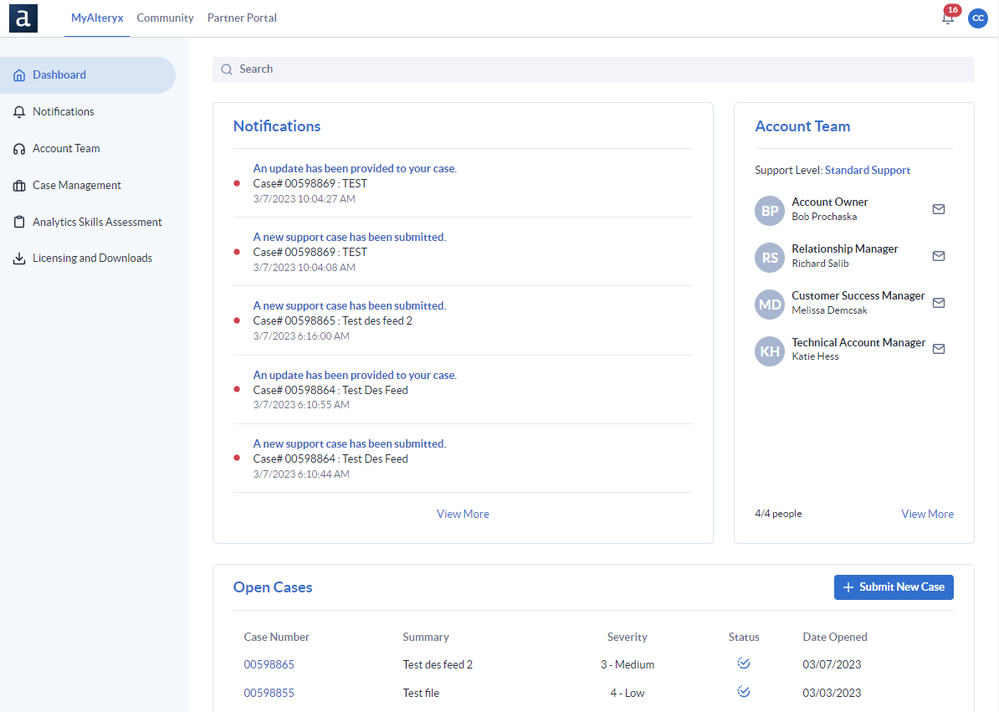Click the 'Test des feed 2' summary cell
The width and height of the screenshot is (999, 712).
pyautogui.click(x=438, y=664)
